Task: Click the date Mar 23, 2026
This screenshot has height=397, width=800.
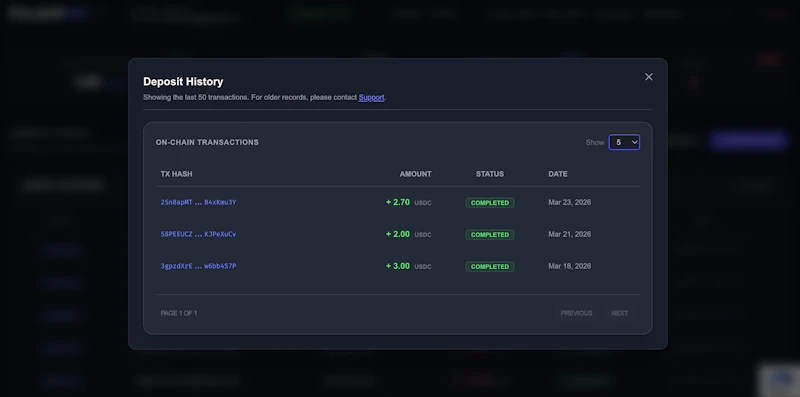Action: [569, 203]
